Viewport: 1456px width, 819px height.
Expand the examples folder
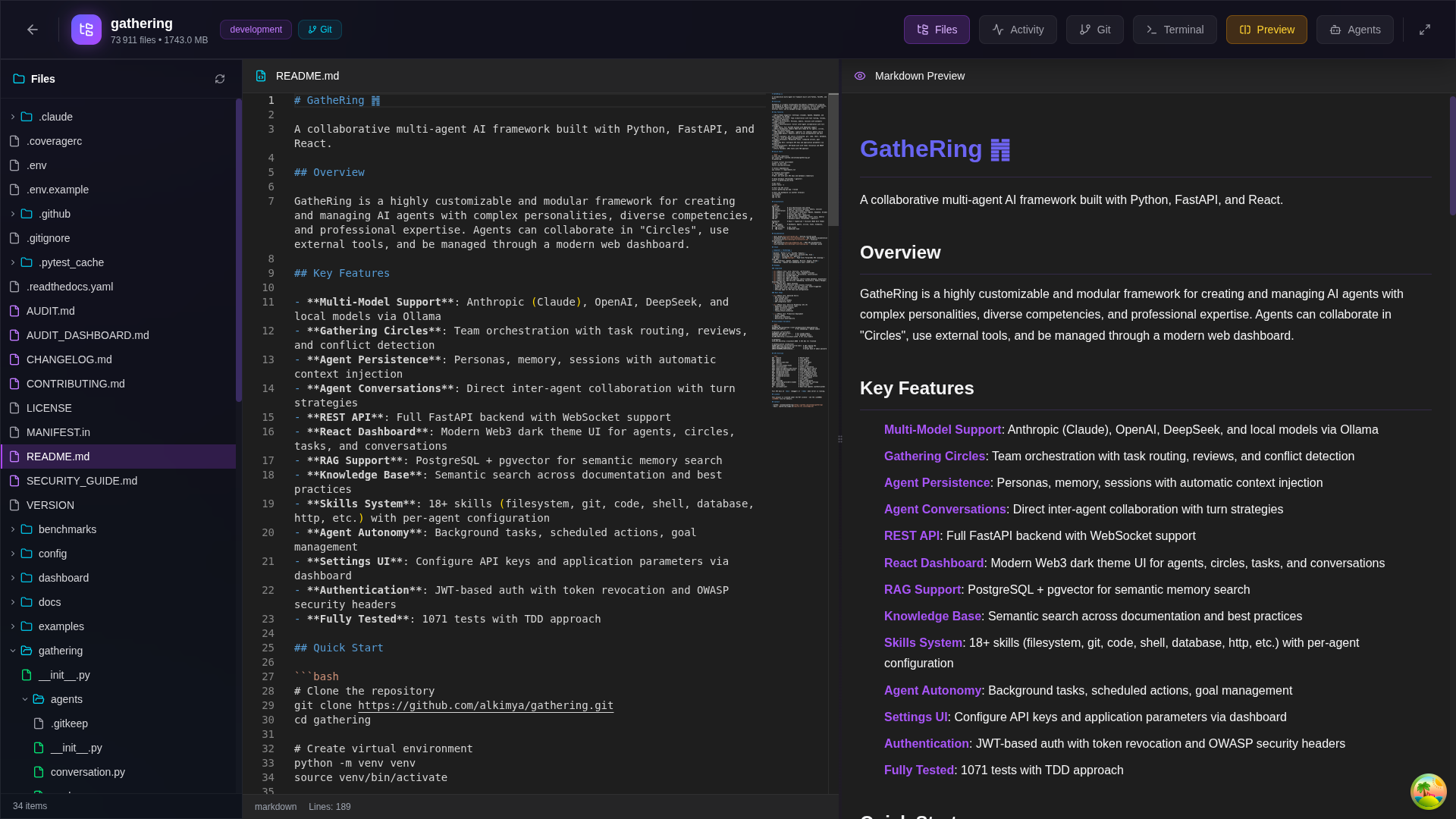click(13, 626)
